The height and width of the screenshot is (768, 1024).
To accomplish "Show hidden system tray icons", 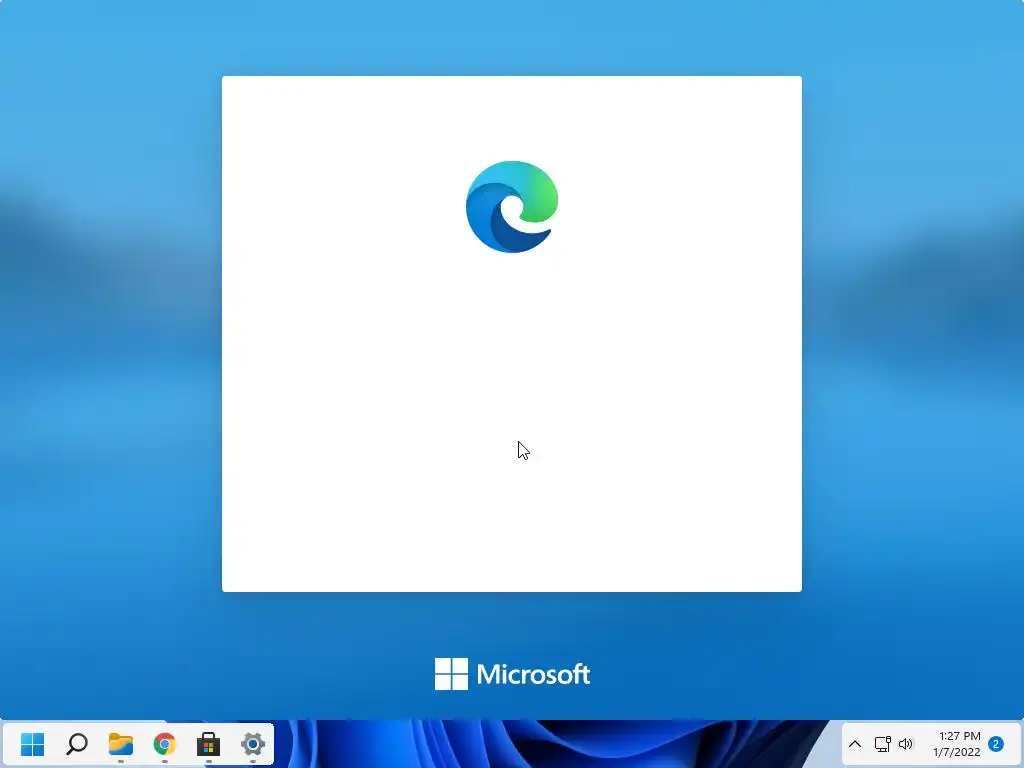I will click(x=855, y=744).
